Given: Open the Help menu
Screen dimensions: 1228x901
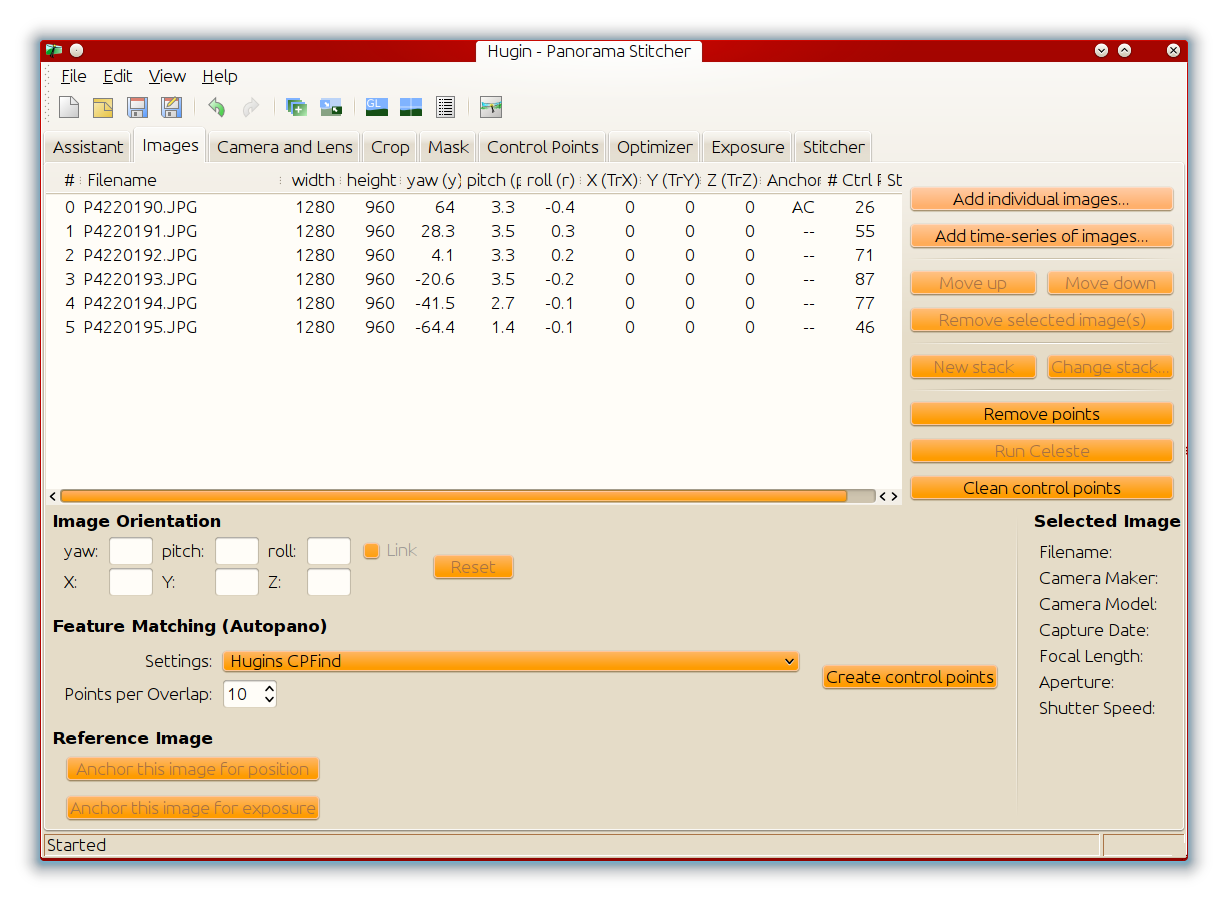Looking at the screenshot, I should 220,76.
